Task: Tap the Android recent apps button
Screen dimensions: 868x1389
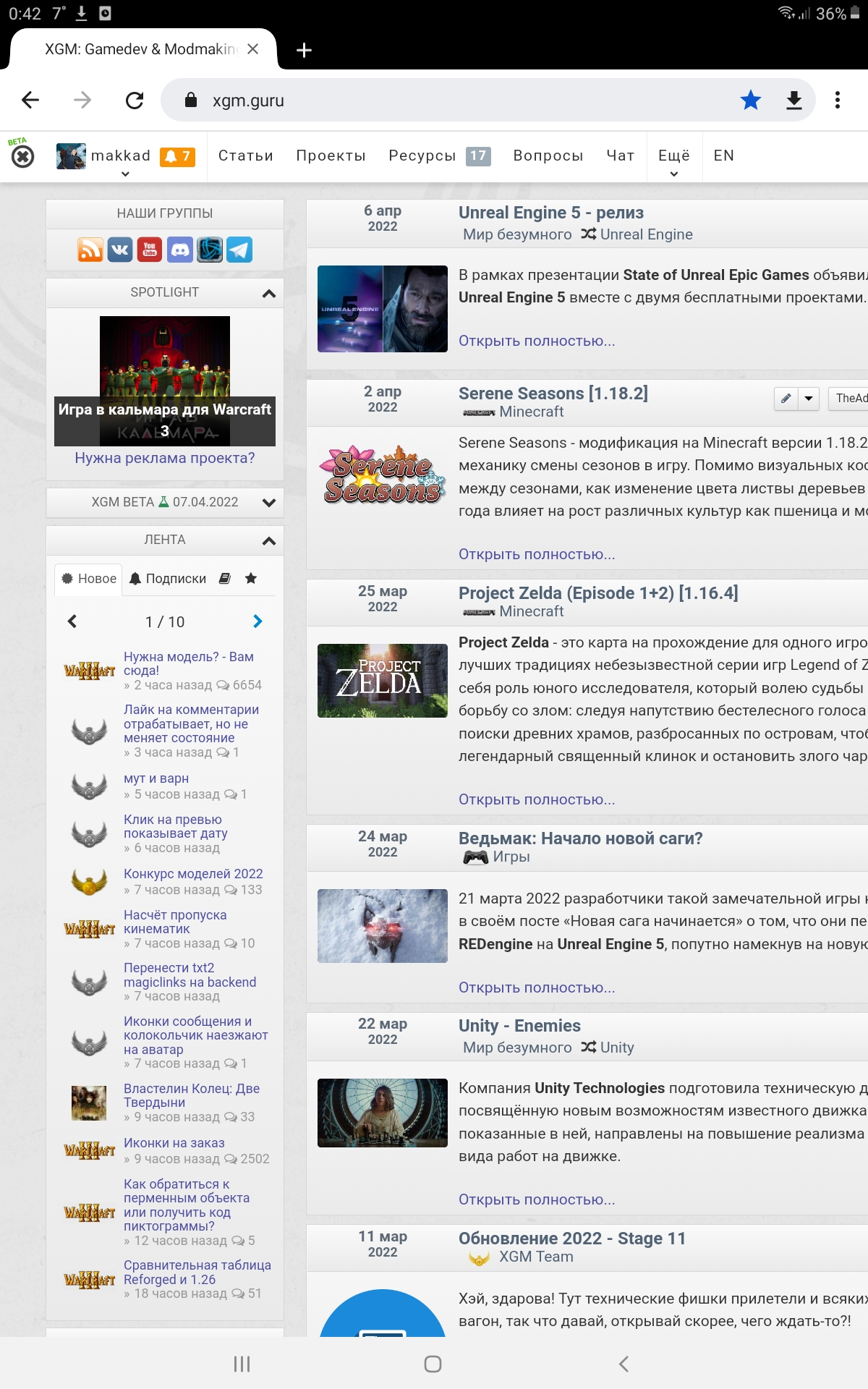Action: coord(242,1364)
